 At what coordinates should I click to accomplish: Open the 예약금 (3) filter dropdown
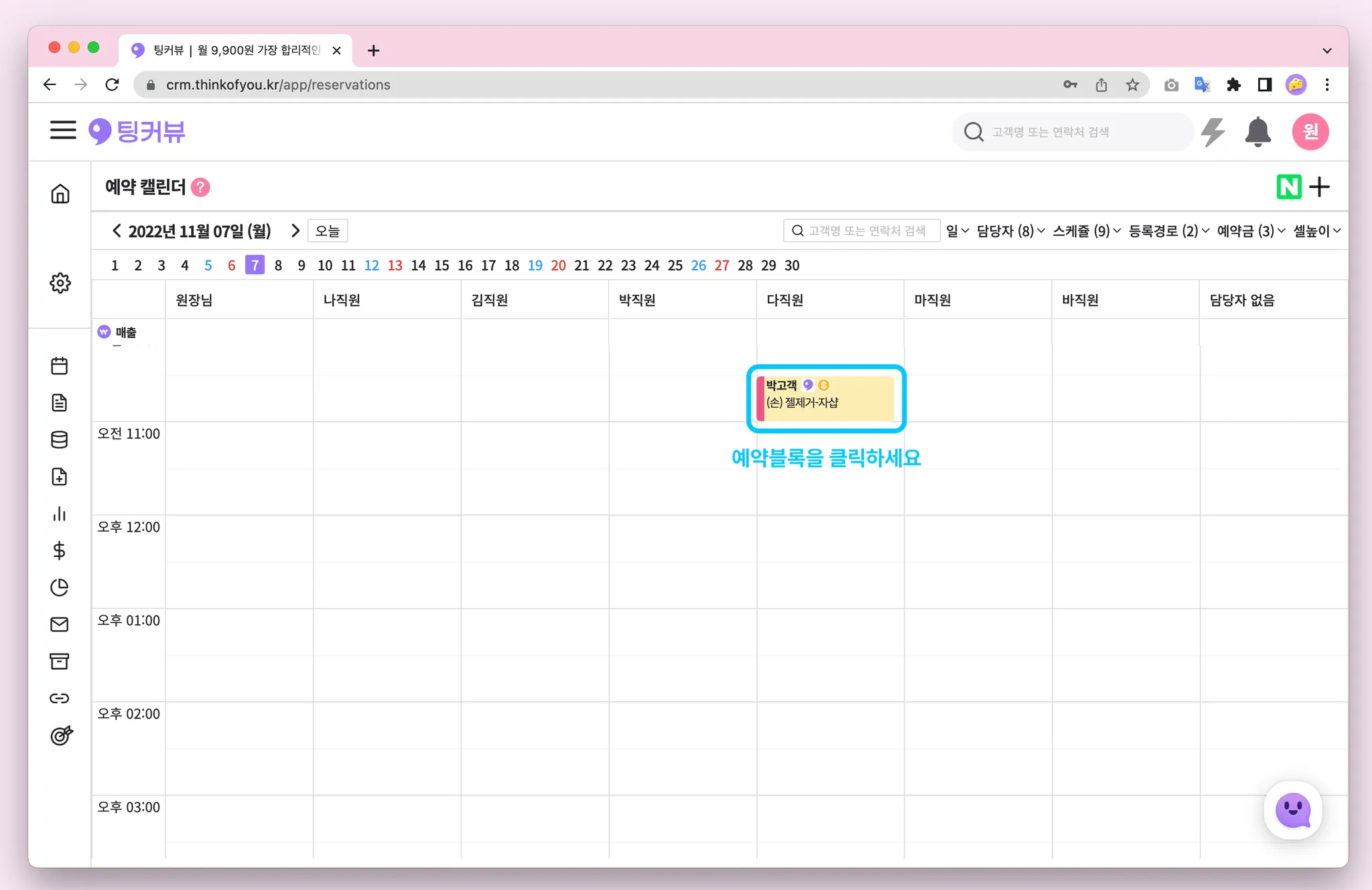tap(1251, 231)
